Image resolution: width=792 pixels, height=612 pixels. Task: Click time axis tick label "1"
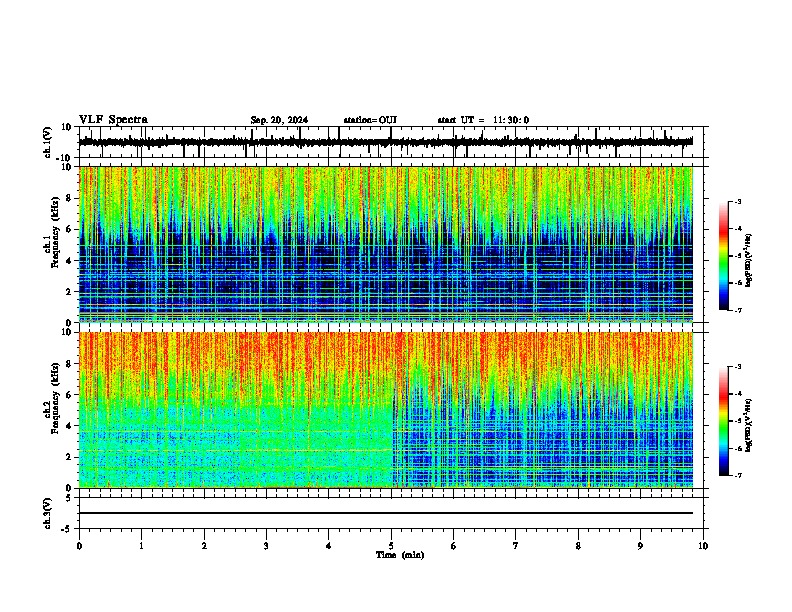click(141, 546)
